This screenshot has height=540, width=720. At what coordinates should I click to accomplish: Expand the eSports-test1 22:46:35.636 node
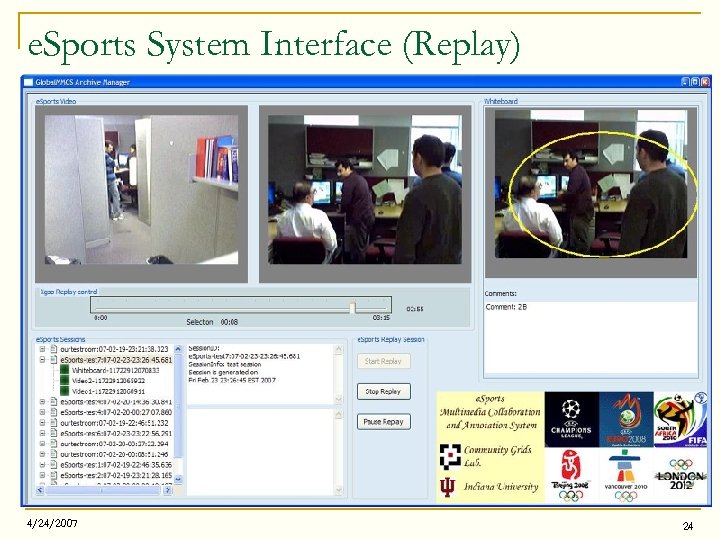point(42,465)
